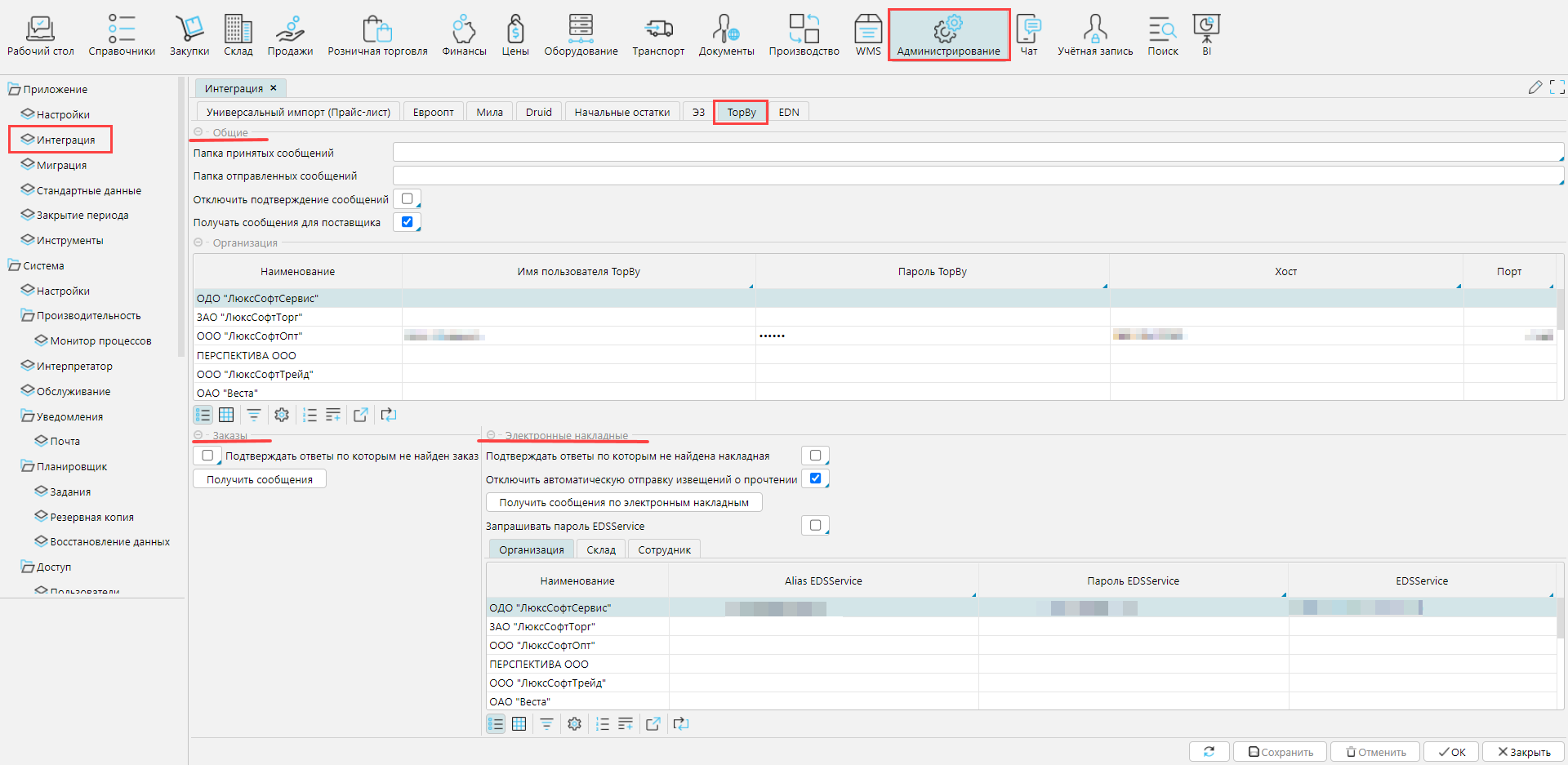Image resolution: width=1568 pixels, height=765 pixels.
Task: Open the Finance (Финансы) piggy bank icon
Action: point(464,35)
